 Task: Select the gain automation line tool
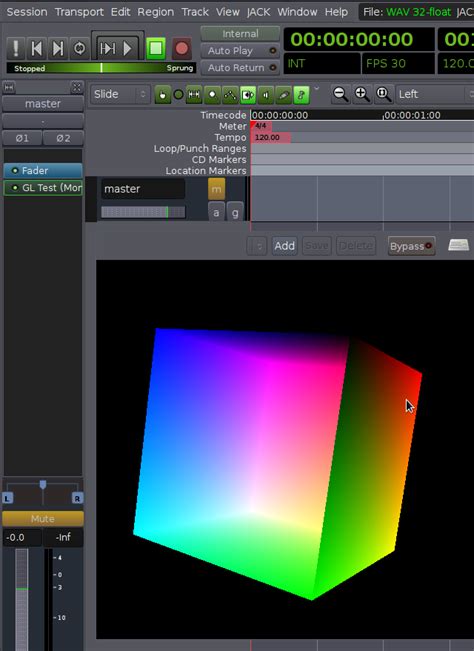pyautogui.click(x=230, y=95)
